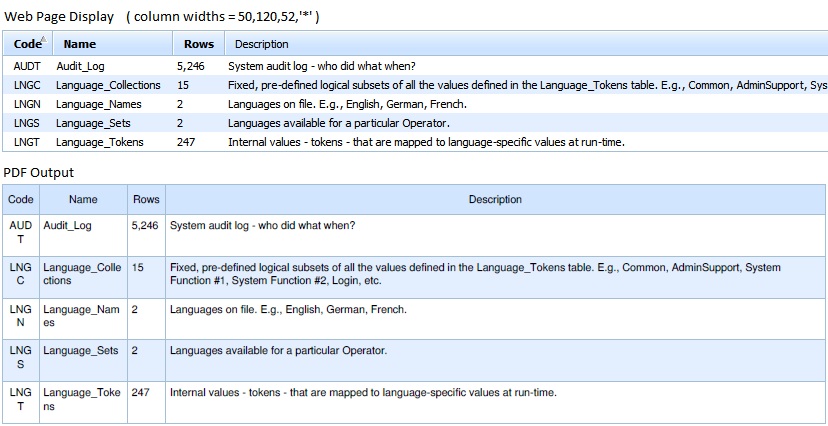Sort by the Name column header
The height and width of the screenshot is (426, 828).
[79, 44]
